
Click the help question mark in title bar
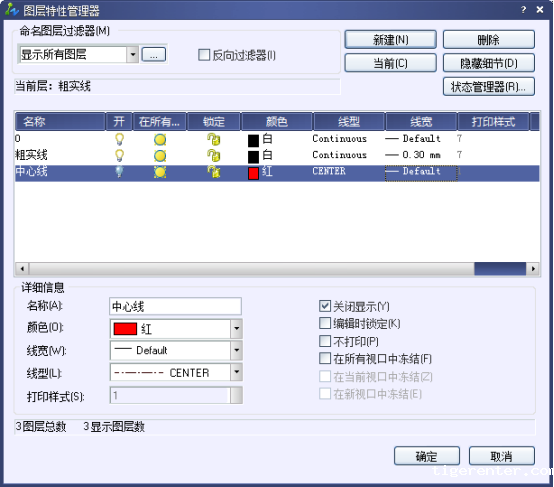click(x=523, y=10)
